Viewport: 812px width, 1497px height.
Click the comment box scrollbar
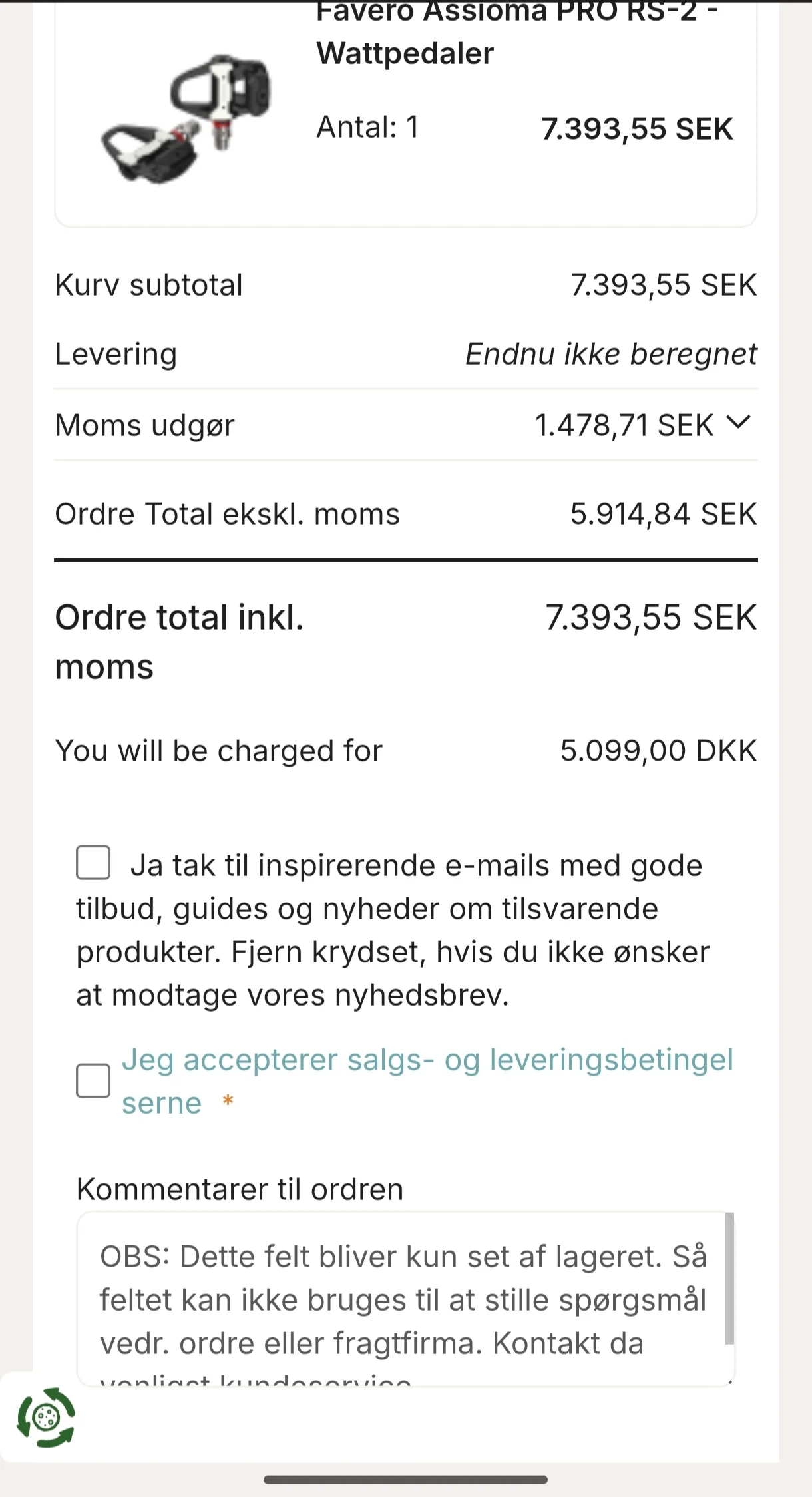[729, 1278]
